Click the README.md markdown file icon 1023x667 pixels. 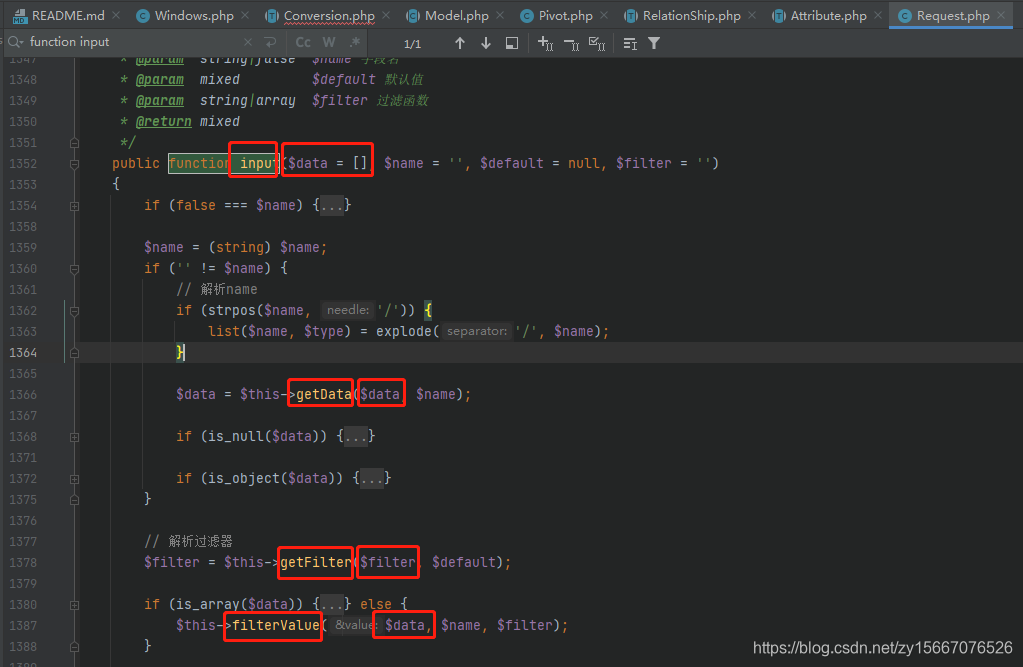[20, 16]
